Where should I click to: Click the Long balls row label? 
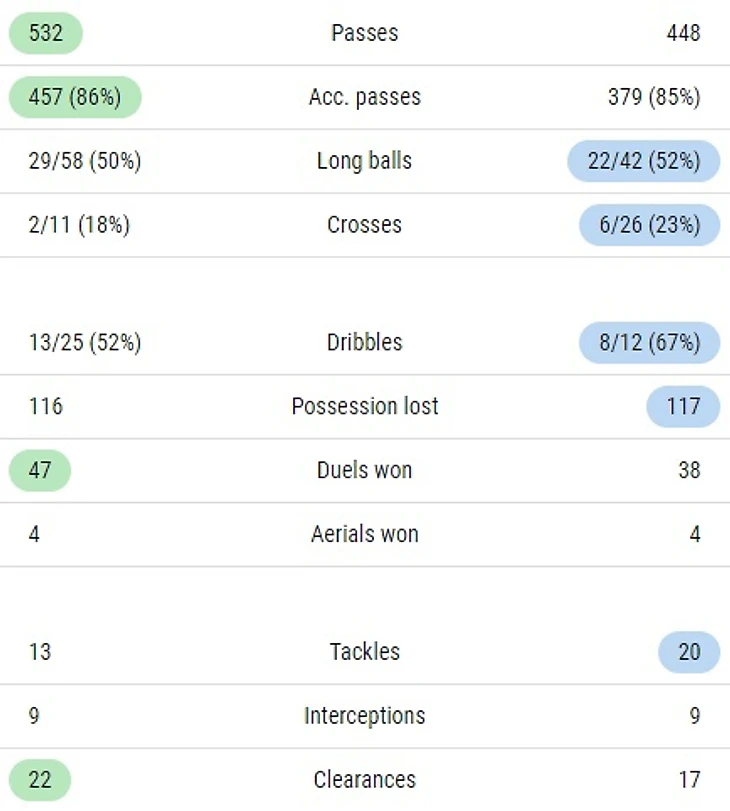364,161
